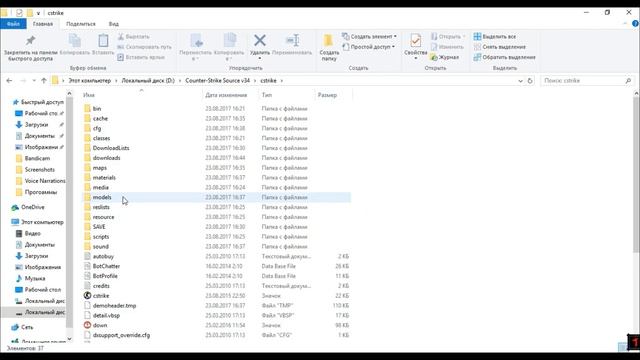
Task: Open Easy access (Простой доступ) dropdown
Action: tap(369, 47)
